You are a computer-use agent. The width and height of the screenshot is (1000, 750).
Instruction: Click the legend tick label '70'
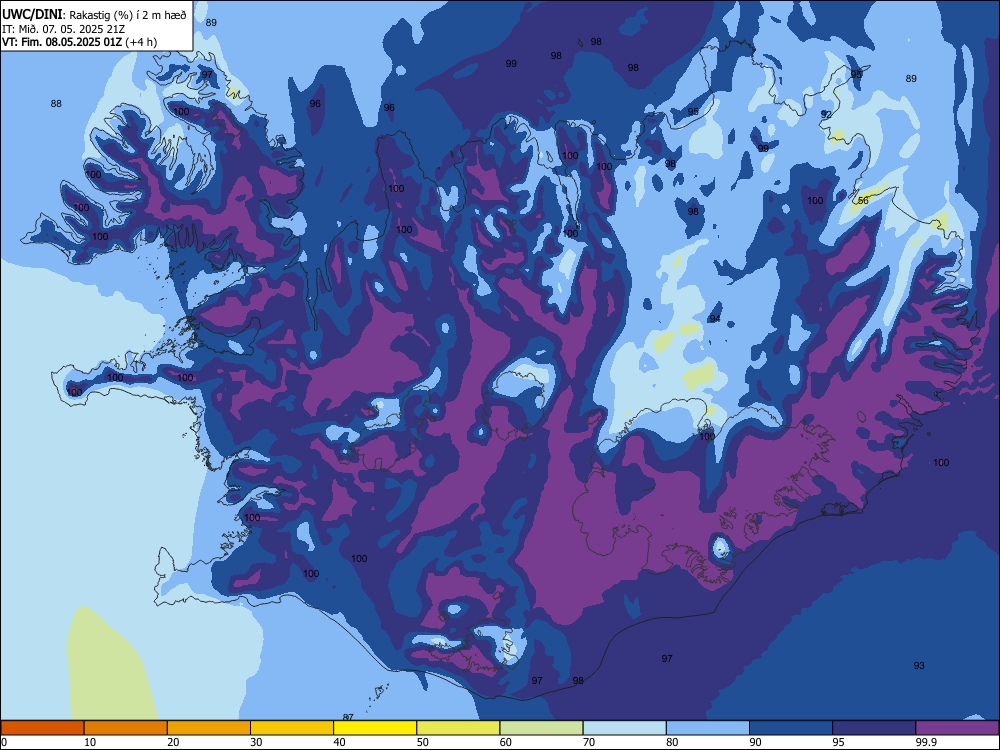point(589,742)
